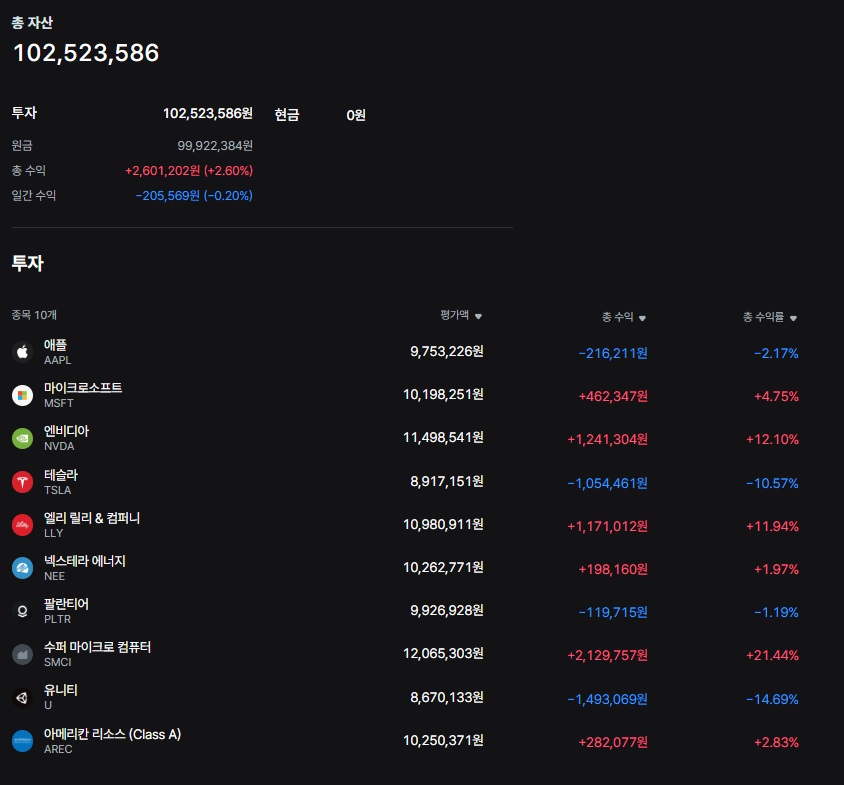This screenshot has width=844, height=785.
Task: Click Eli Lilly profit +1,171,012원
Action: [x=608, y=527]
